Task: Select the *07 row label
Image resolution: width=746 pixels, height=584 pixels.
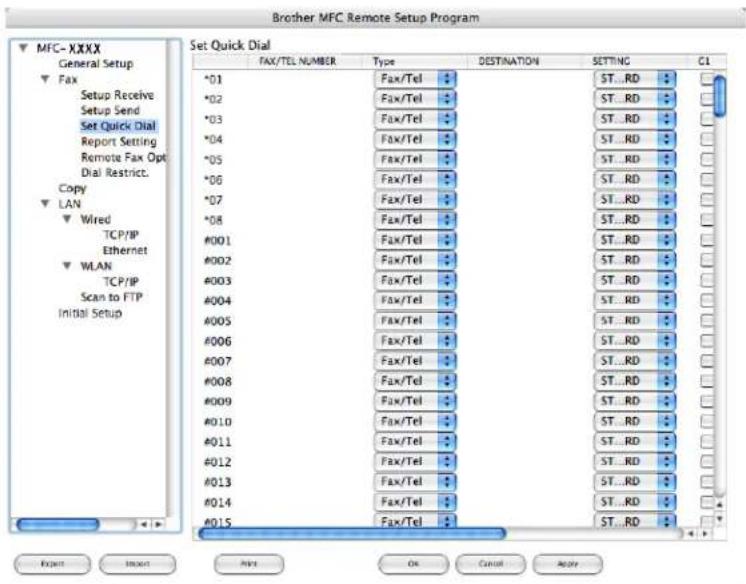Action: [213, 200]
